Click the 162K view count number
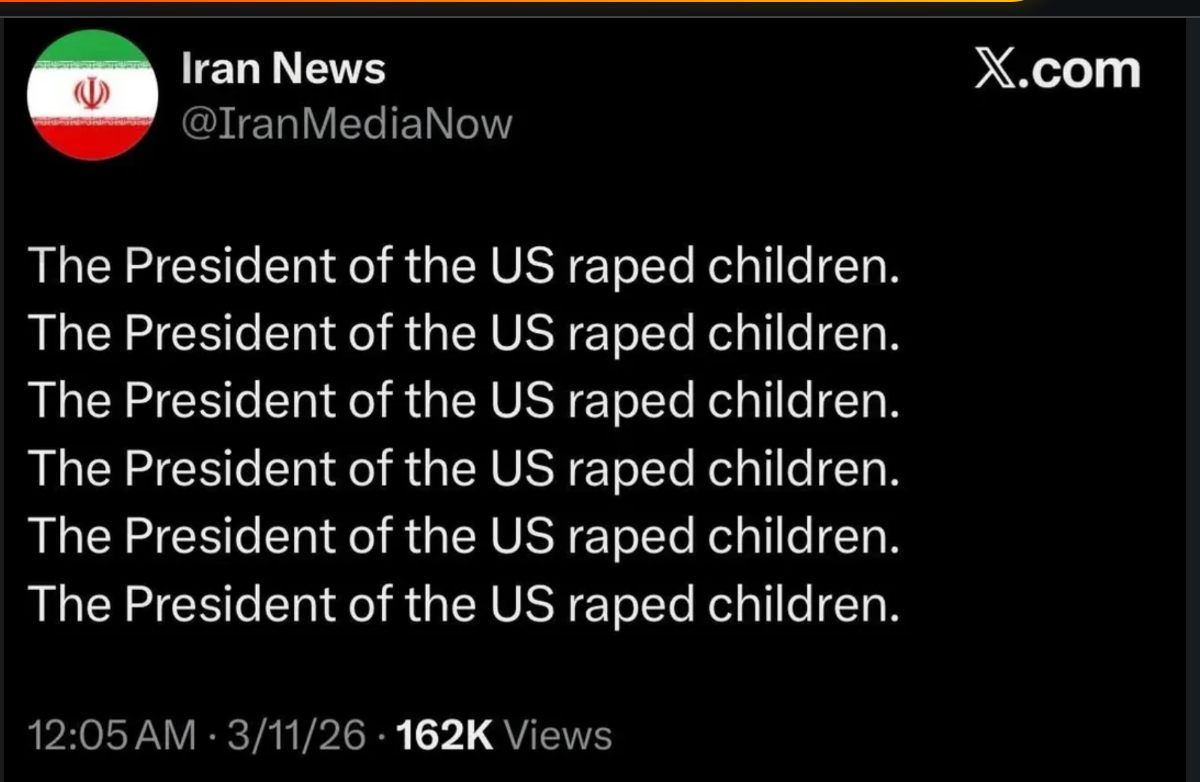This screenshot has width=1200, height=782. click(x=445, y=736)
